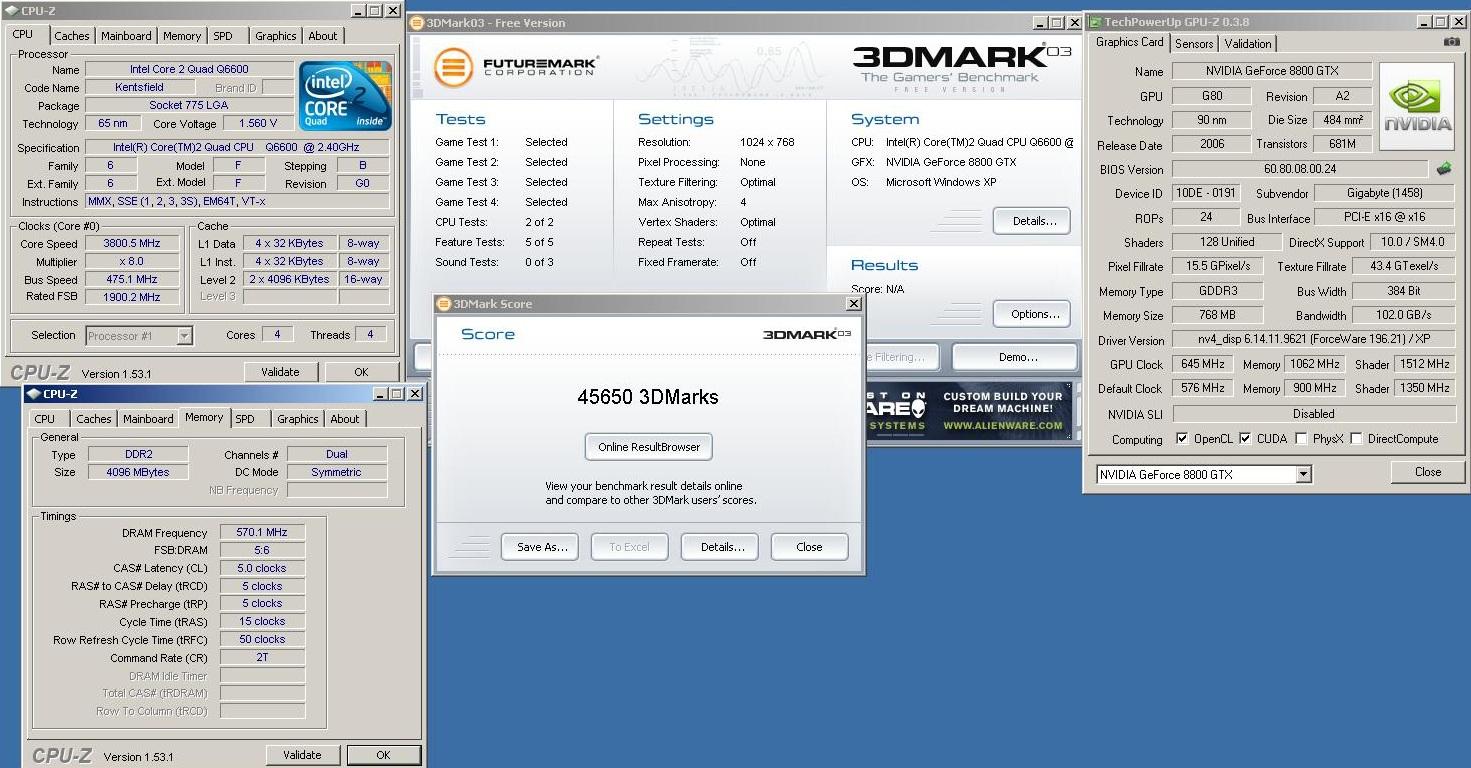
Task: Select Graphics Card tab in GPU-Z
Action: coord(1129,42)
